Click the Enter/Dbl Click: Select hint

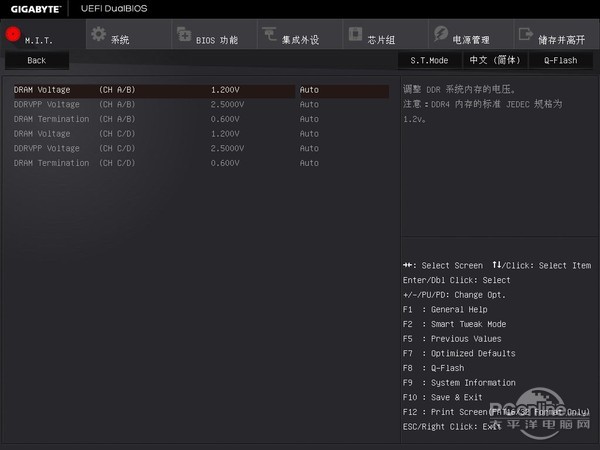457,280
